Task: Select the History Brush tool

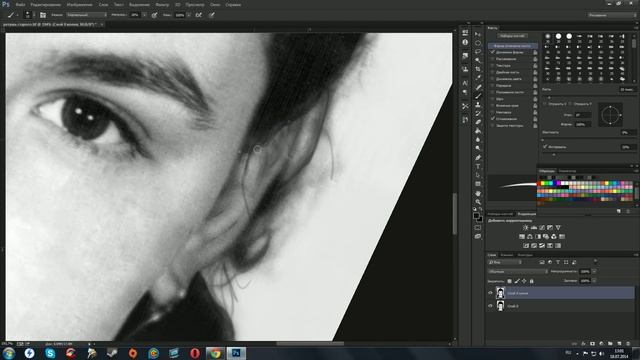Action: [478, 113]
